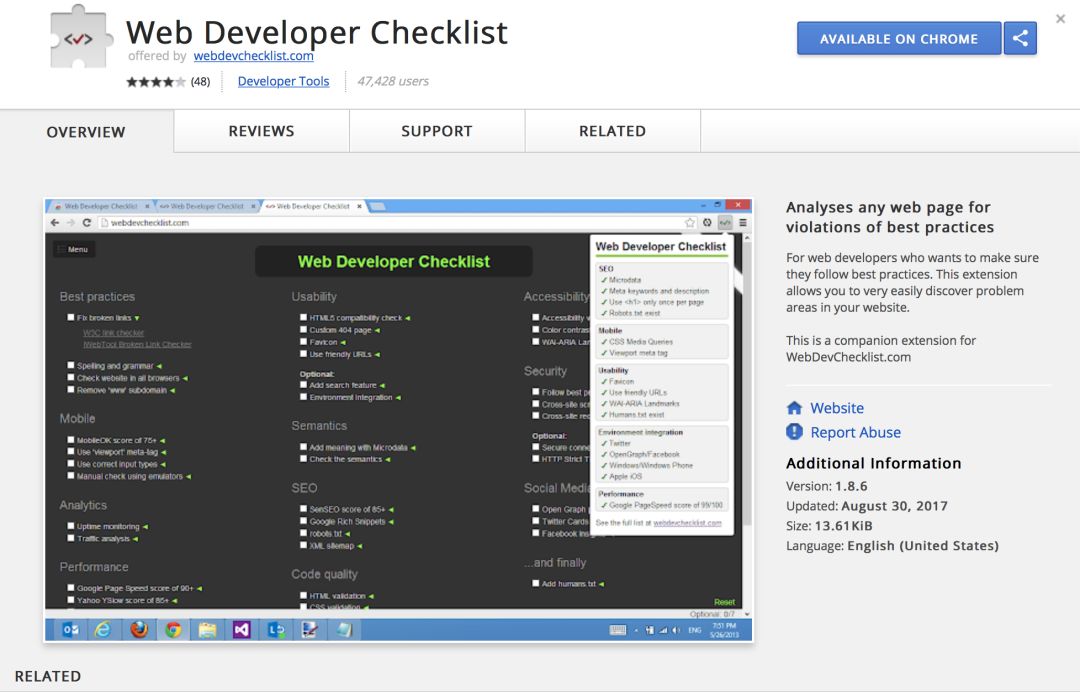Check Add meaning with Microdata checkbox

pyautogui.click(x=303, y=447)
